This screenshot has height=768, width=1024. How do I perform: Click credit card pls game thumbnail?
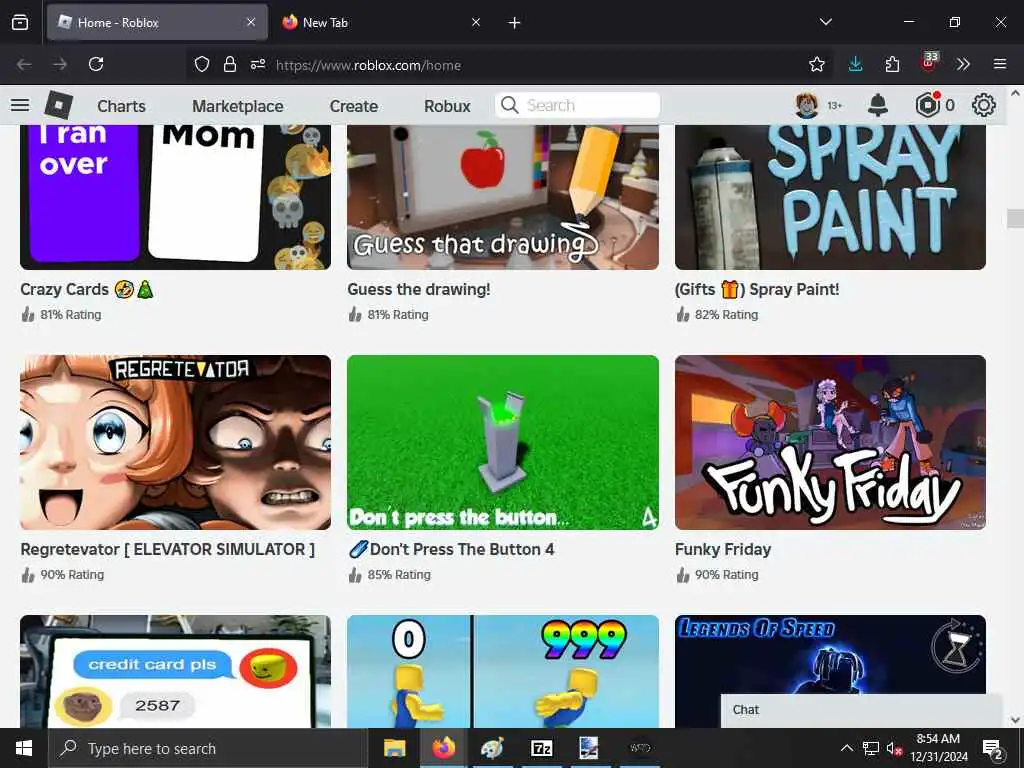coord(176,671)
